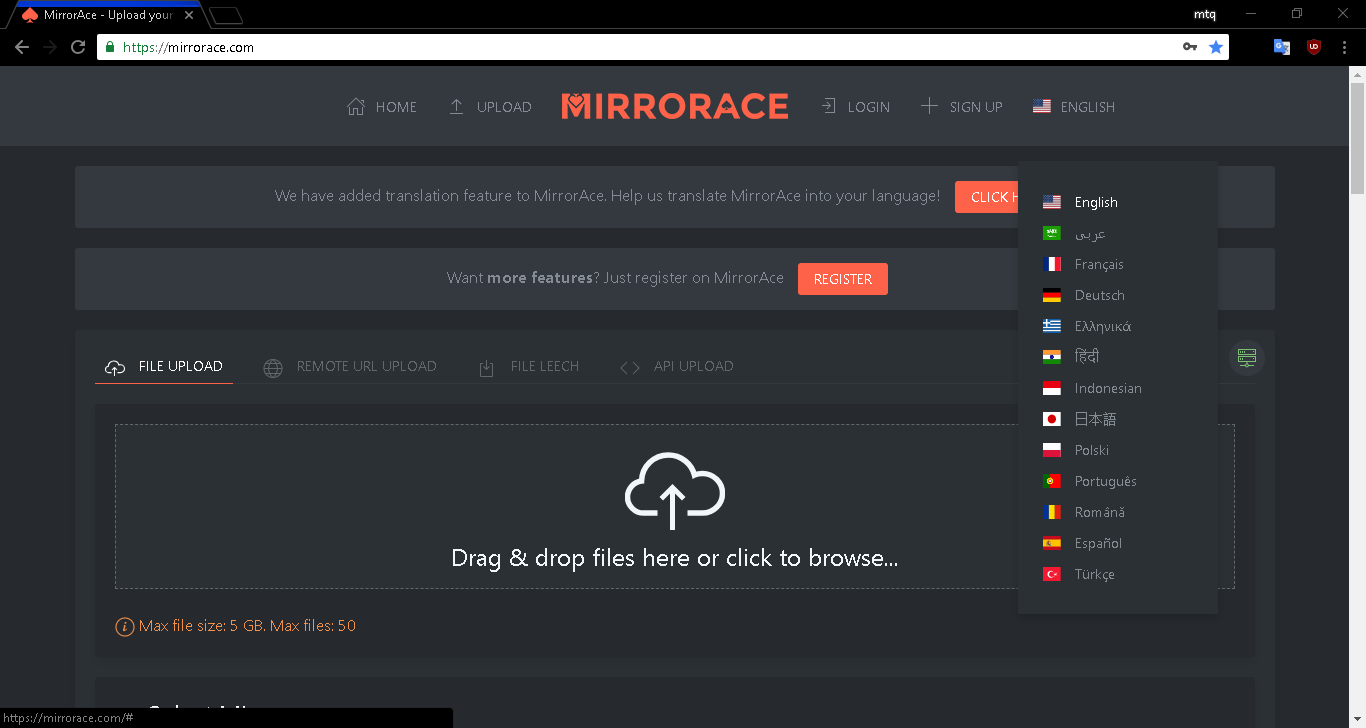Click the Home house icon

point(356,107)
